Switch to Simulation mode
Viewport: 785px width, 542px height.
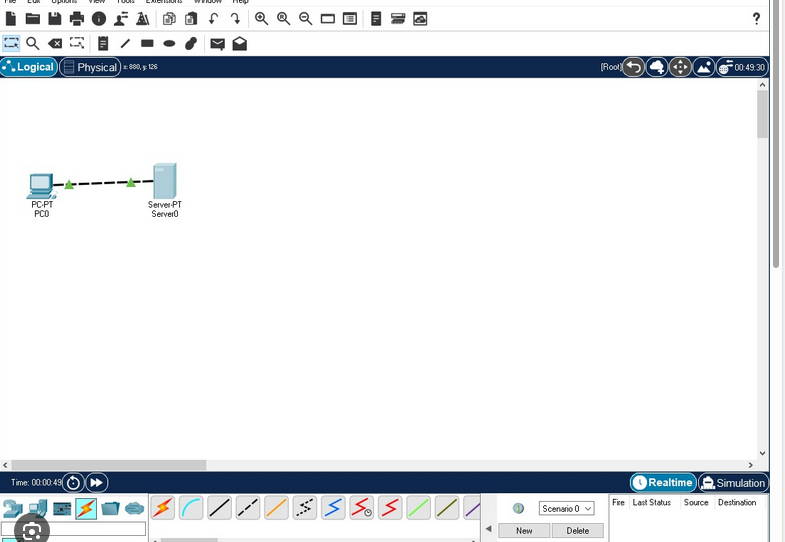(x=733, y=483)
